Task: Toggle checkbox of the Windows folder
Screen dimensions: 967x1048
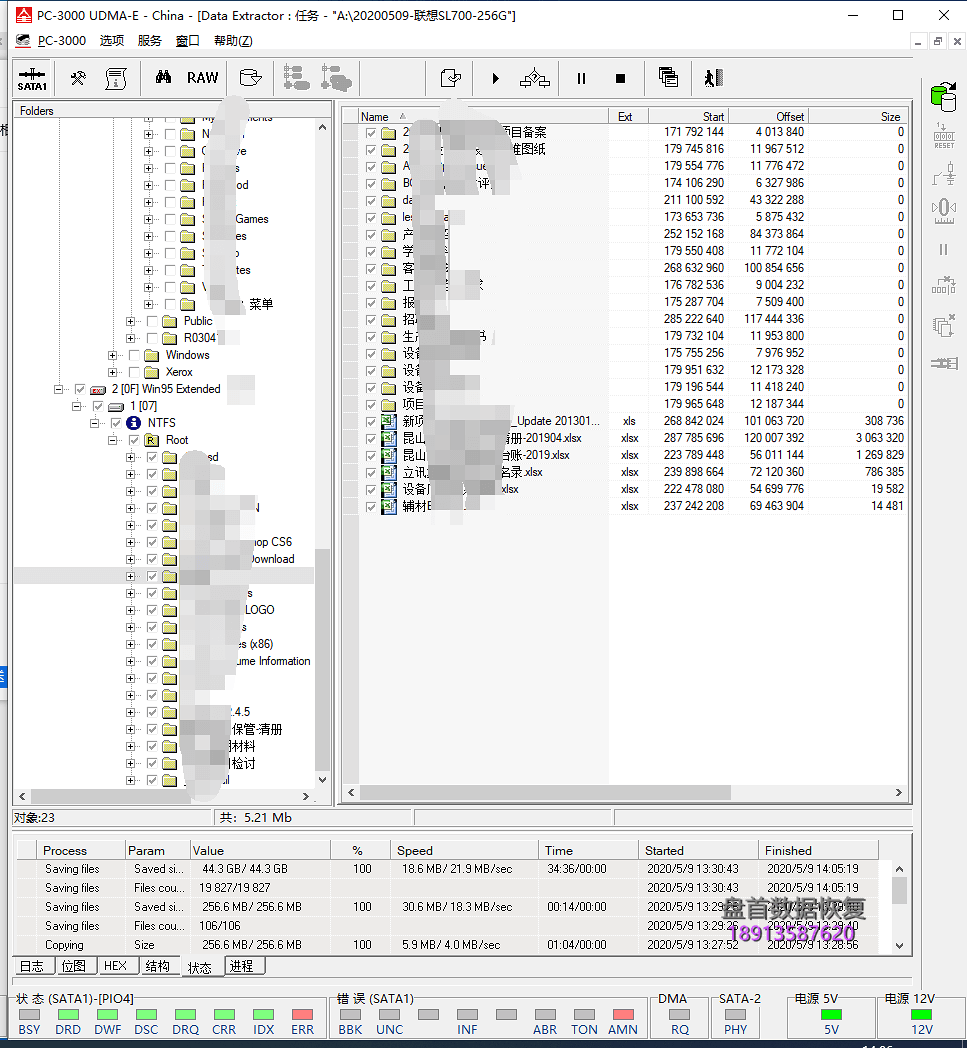Action: coord(134,355)
